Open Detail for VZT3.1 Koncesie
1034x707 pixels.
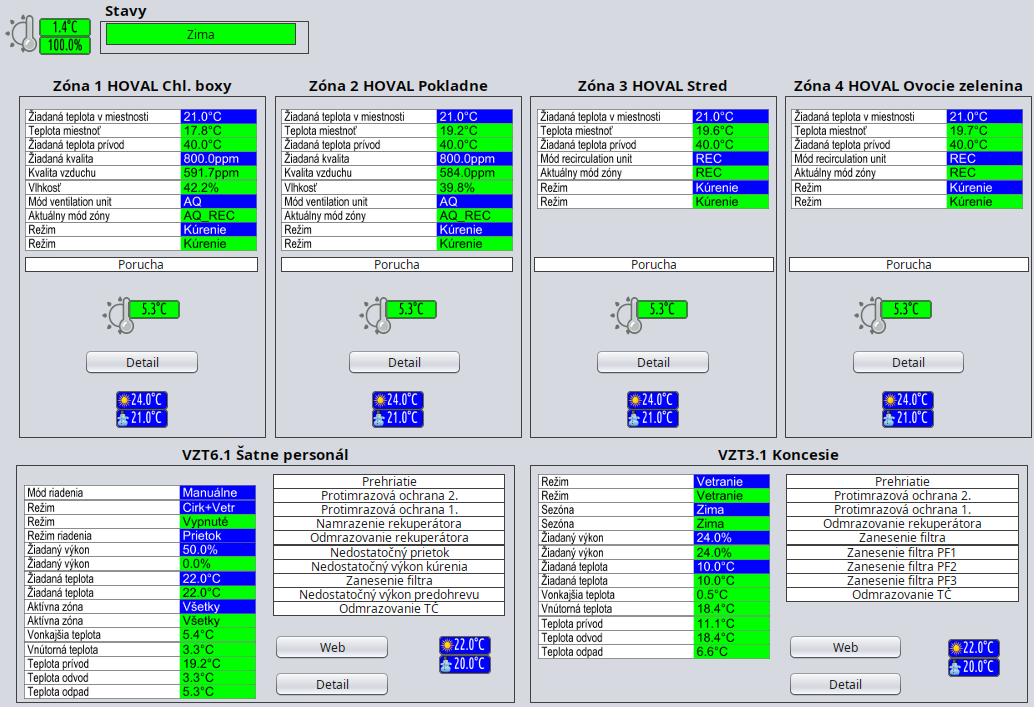(845, 684)
